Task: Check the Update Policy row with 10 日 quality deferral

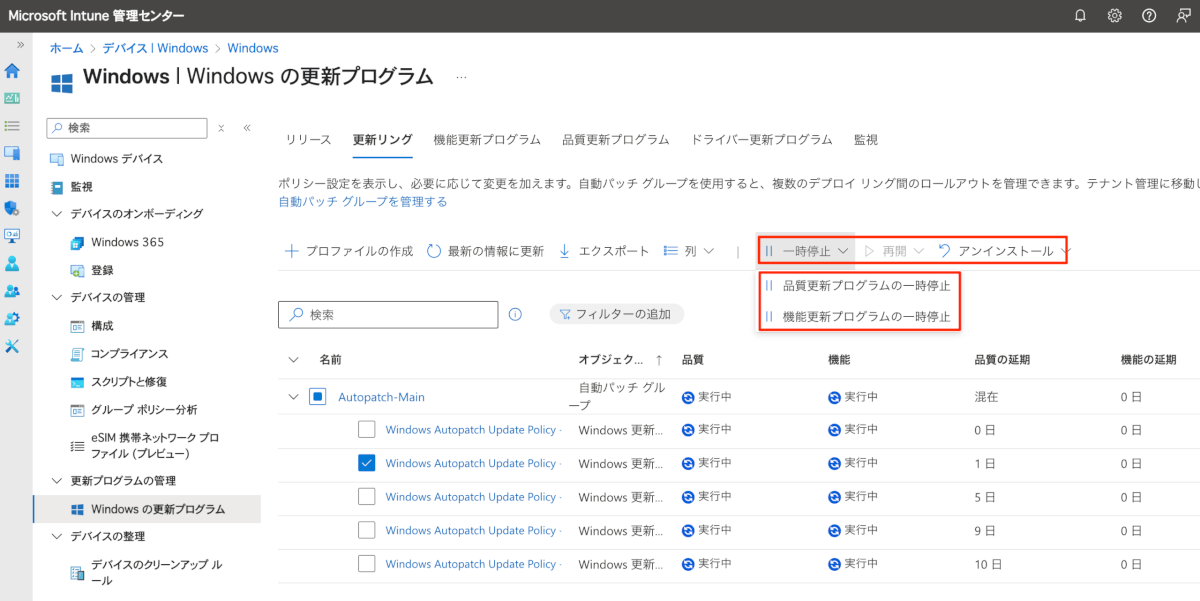Action: click(367, 563)
